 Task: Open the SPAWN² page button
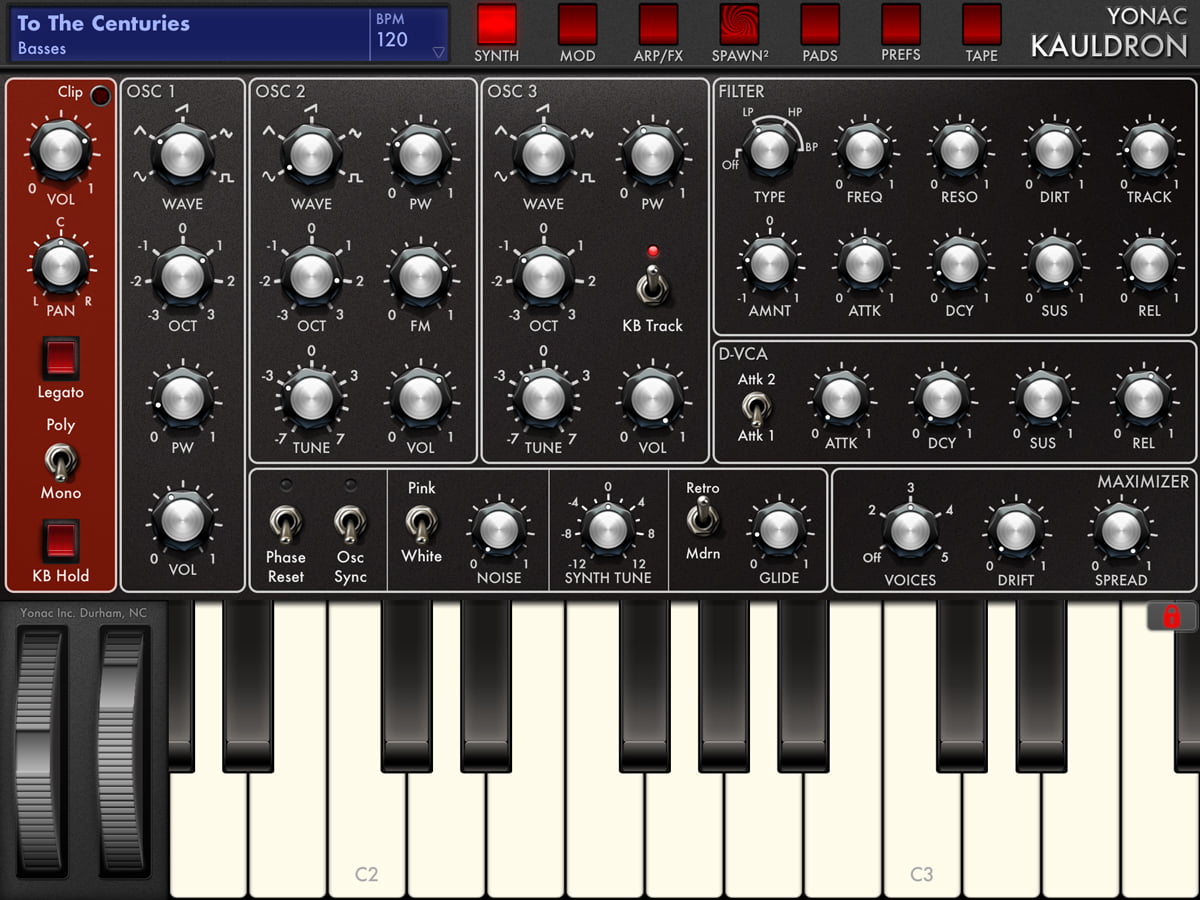pos(739,24)
